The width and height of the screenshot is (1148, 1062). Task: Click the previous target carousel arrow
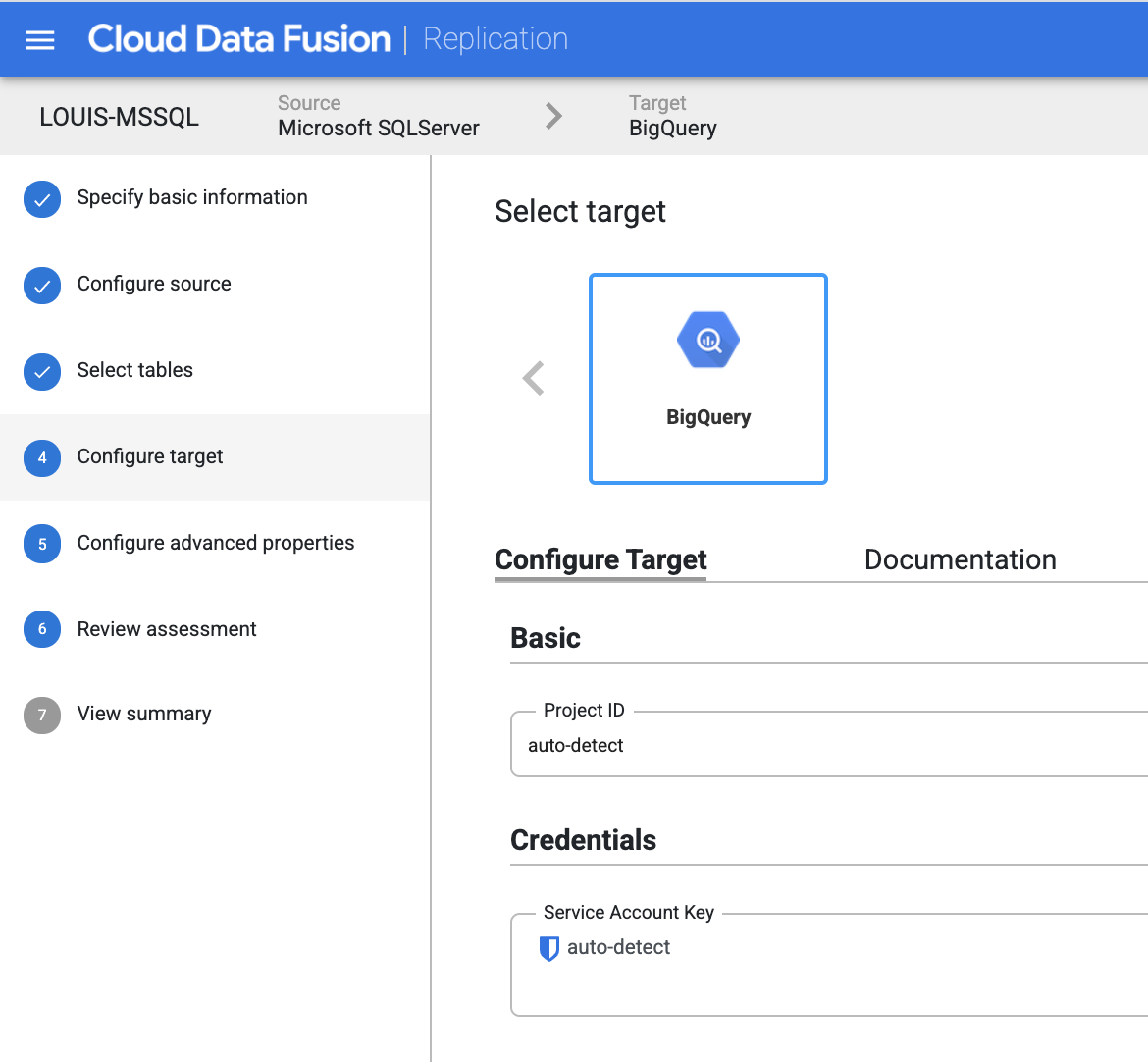tap(534, 379)
